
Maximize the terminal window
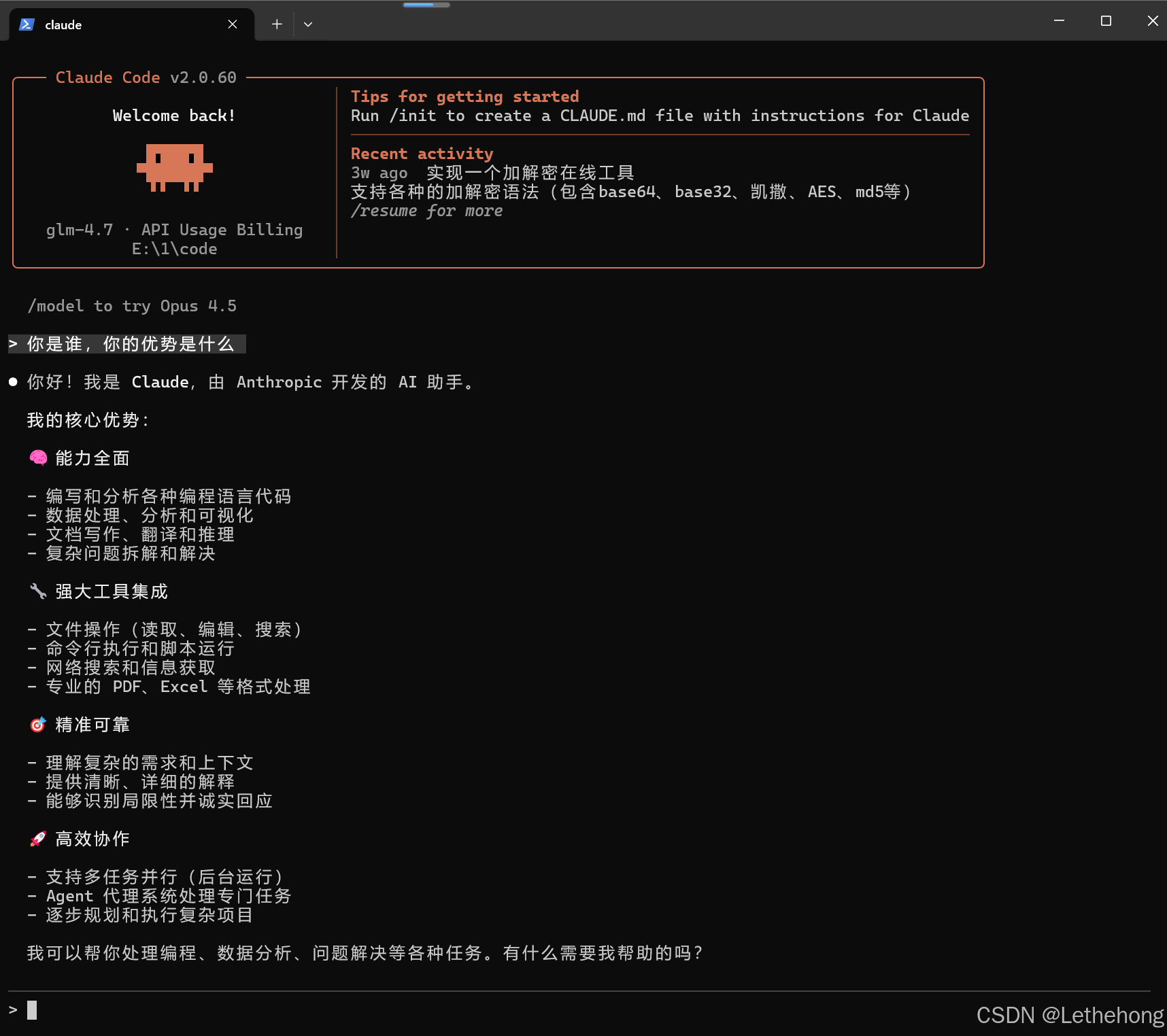tap(1106, 21)
